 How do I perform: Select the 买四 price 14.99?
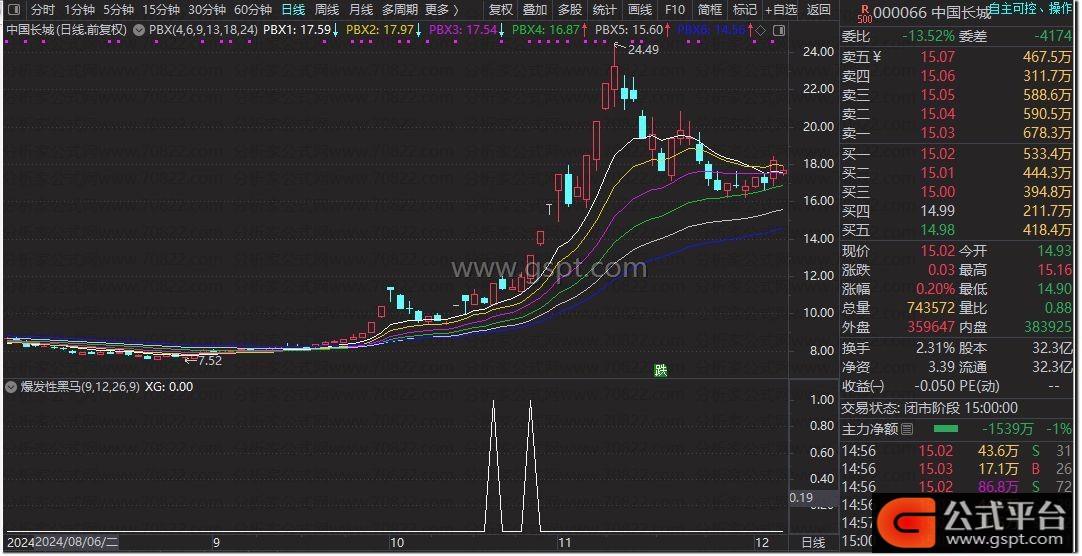(938, 210)
